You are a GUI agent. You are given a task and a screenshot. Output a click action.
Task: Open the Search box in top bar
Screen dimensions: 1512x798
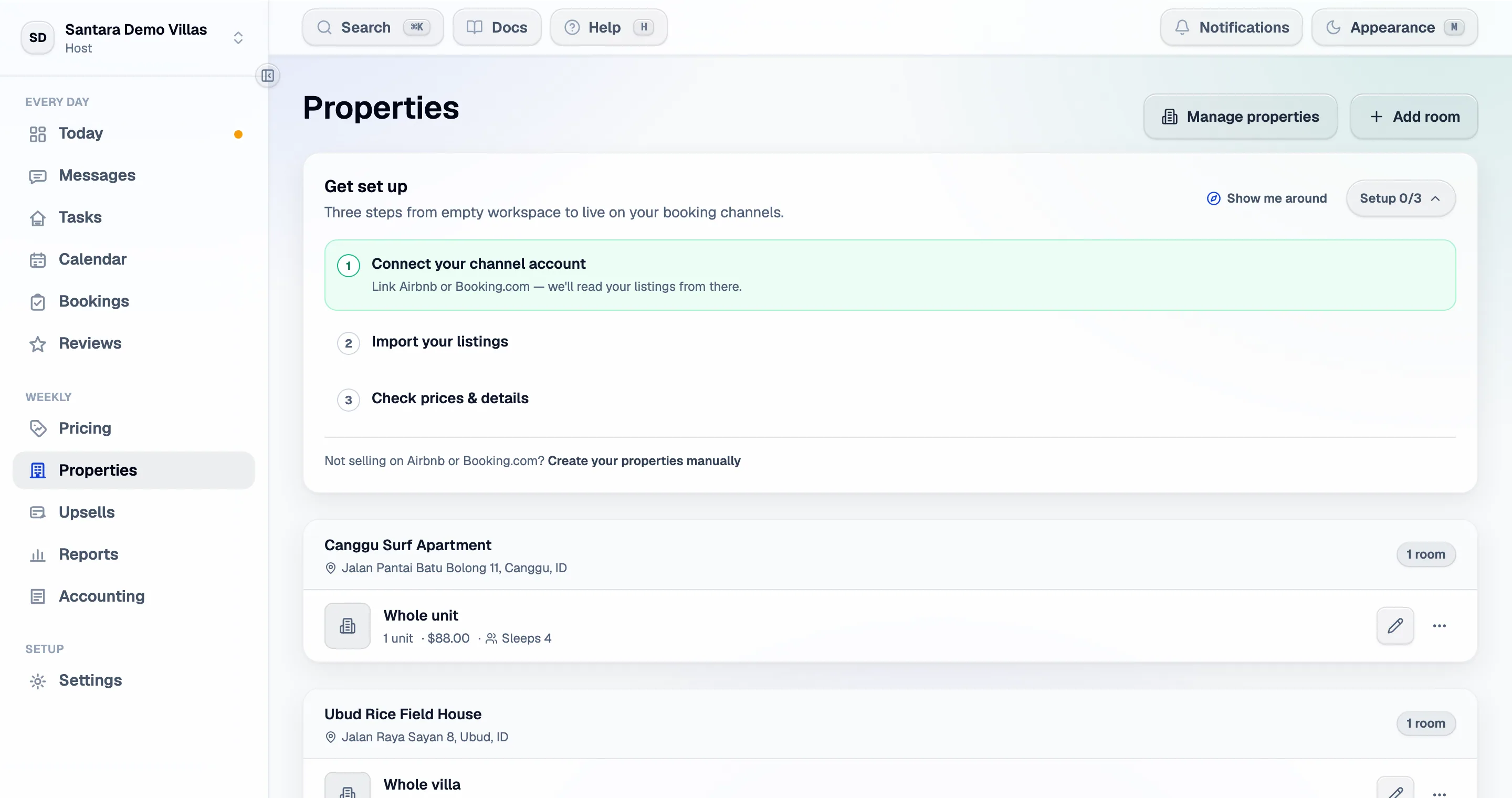(x=373, y=28)
